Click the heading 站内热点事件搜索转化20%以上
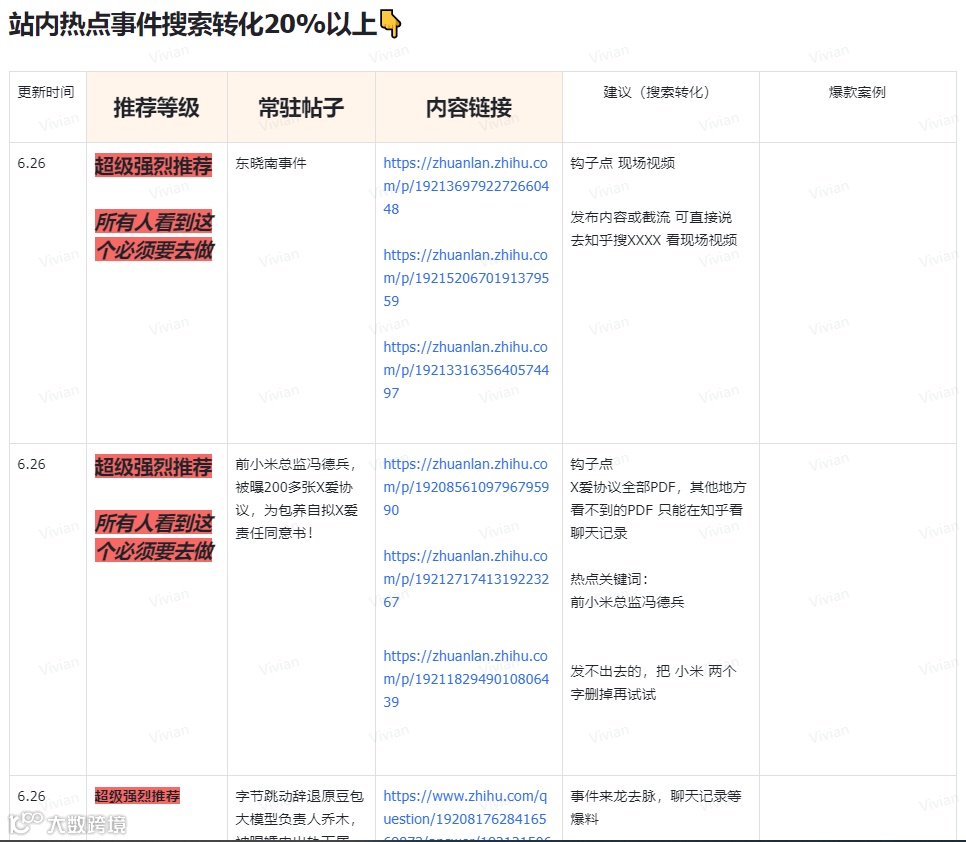This screenshot has width=966, height=842. 192,25
